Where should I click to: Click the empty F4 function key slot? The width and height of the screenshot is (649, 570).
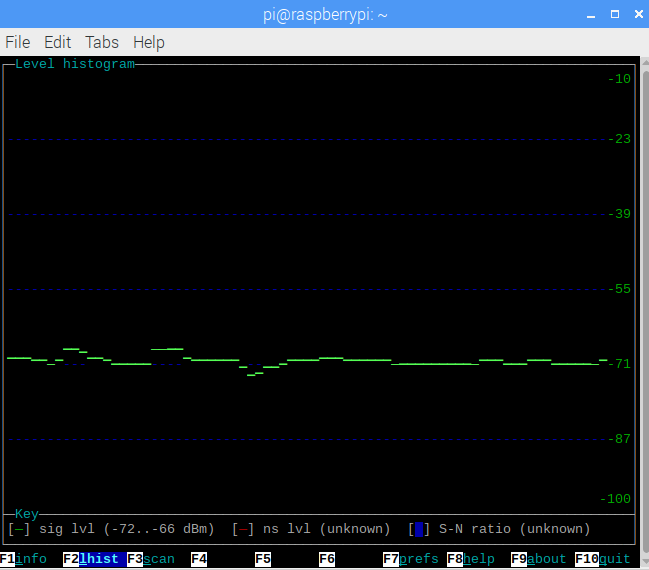[x=199, y=559]
